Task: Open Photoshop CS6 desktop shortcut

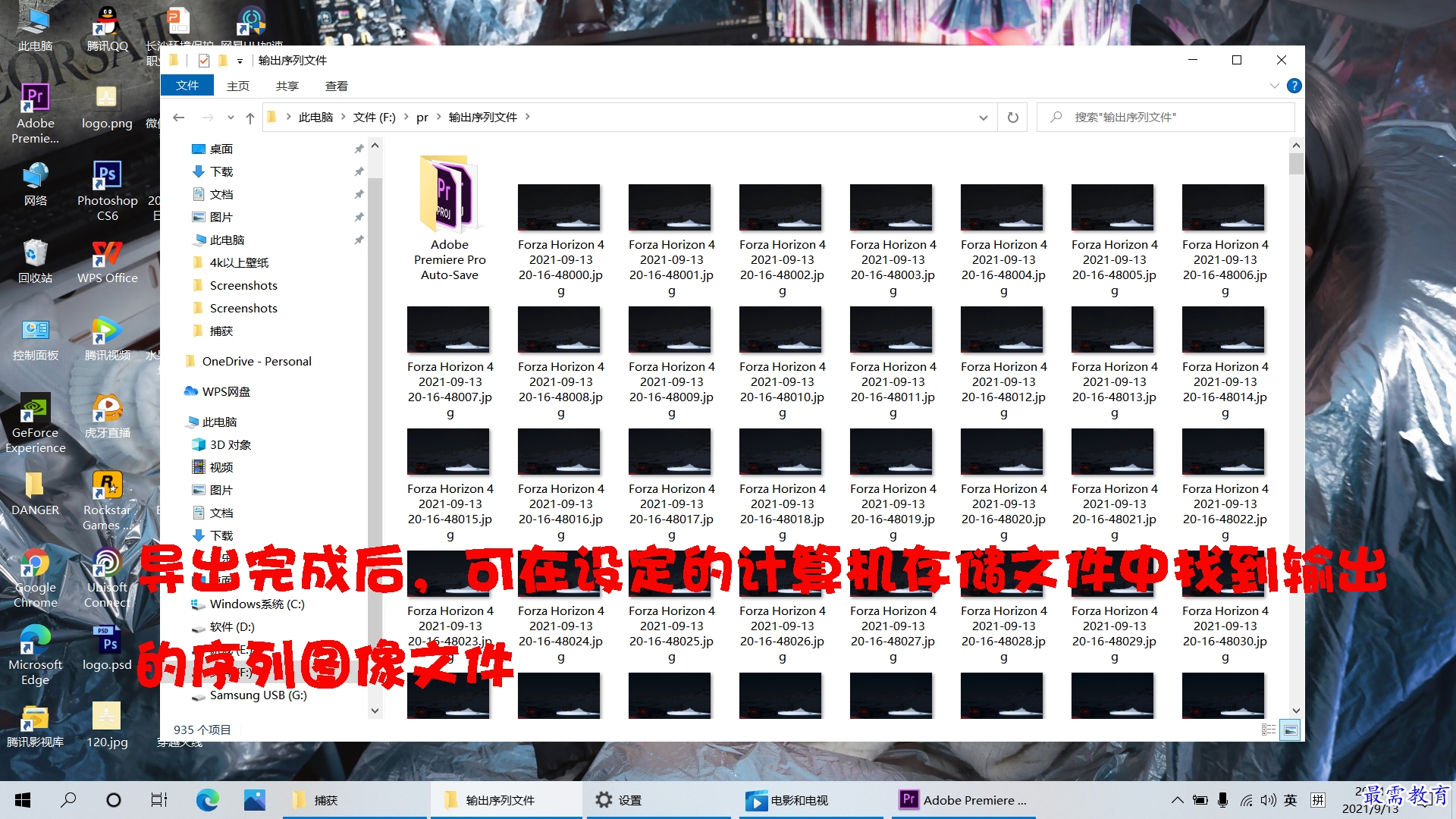Action: coord(107,191)
